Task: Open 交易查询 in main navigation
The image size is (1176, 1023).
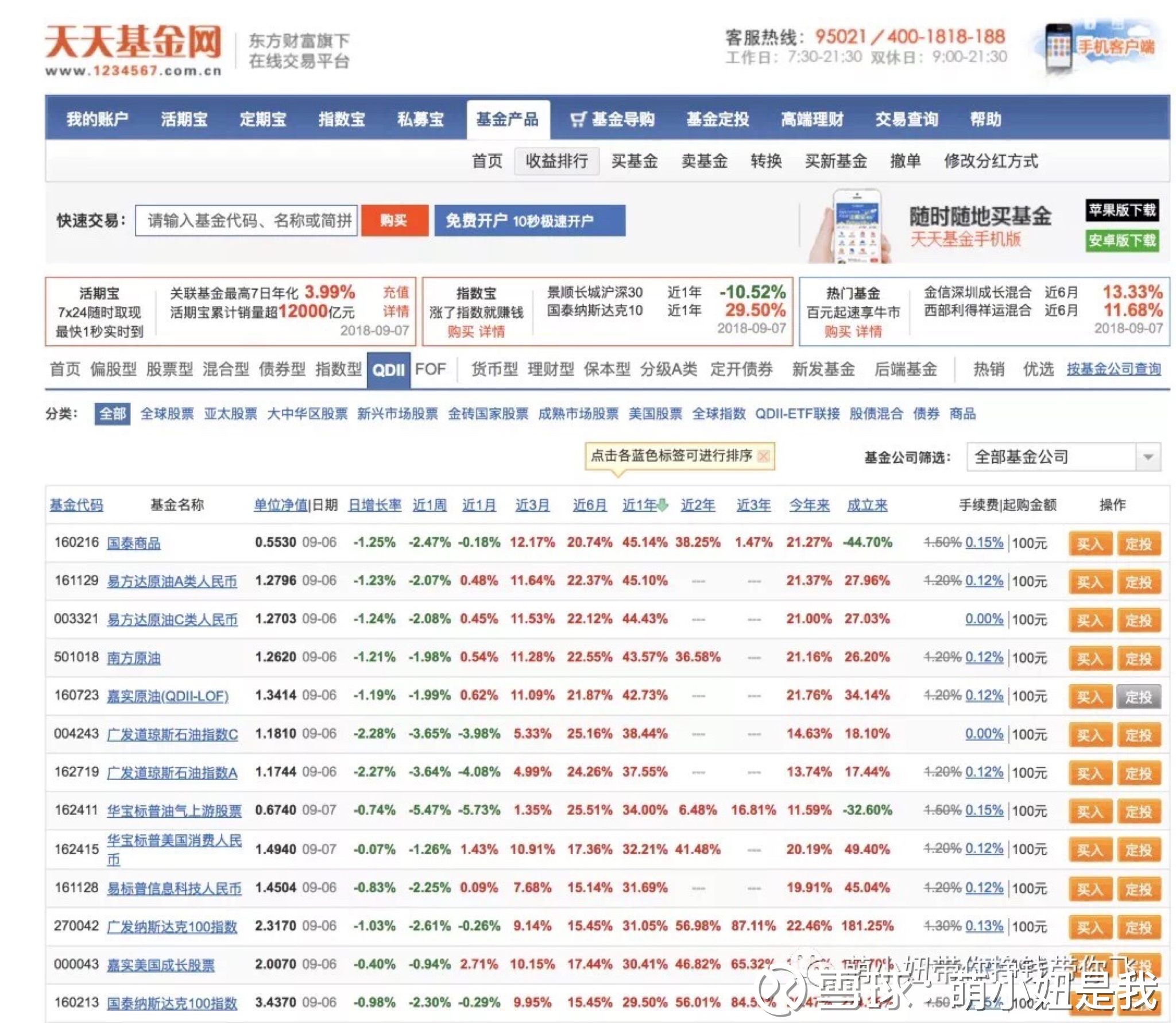Action: click(907, 119)
